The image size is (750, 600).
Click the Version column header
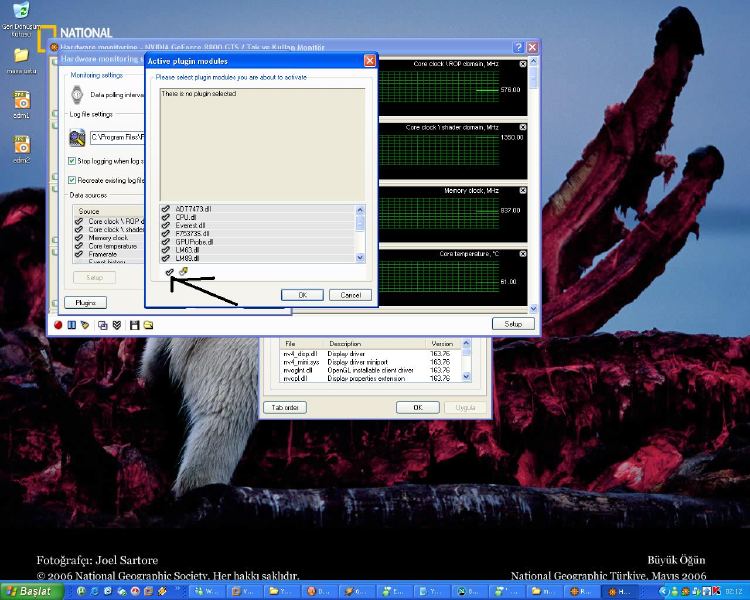coord(444,344)
